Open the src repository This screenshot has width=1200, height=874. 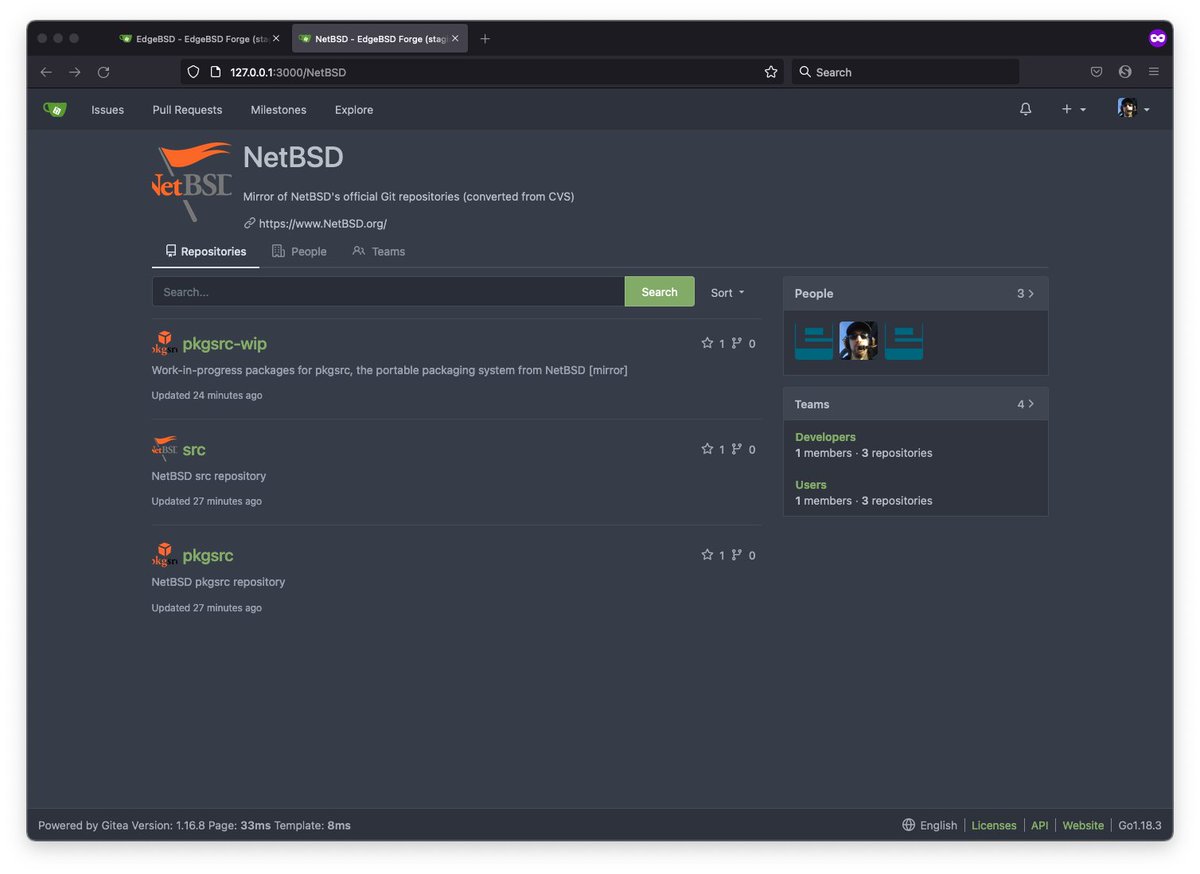point(194,450)
